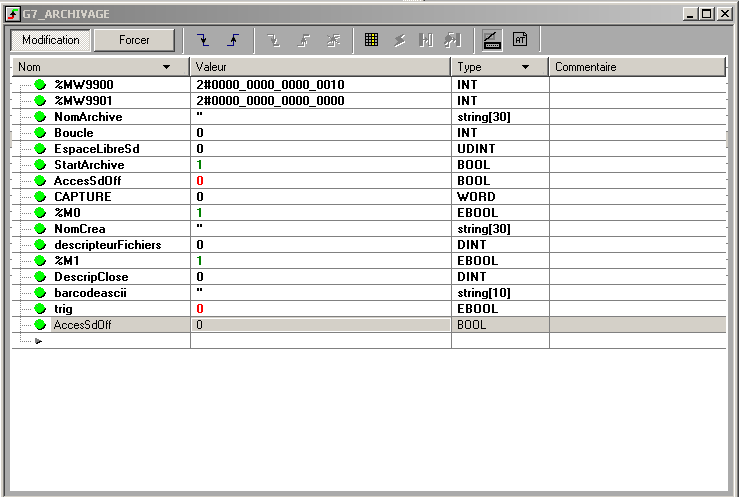
Task: Click the Valeur column header
Action: point(320,67)
